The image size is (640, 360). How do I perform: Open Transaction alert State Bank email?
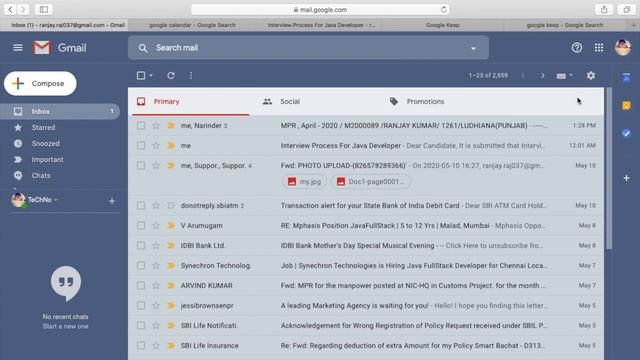[370, 205]
